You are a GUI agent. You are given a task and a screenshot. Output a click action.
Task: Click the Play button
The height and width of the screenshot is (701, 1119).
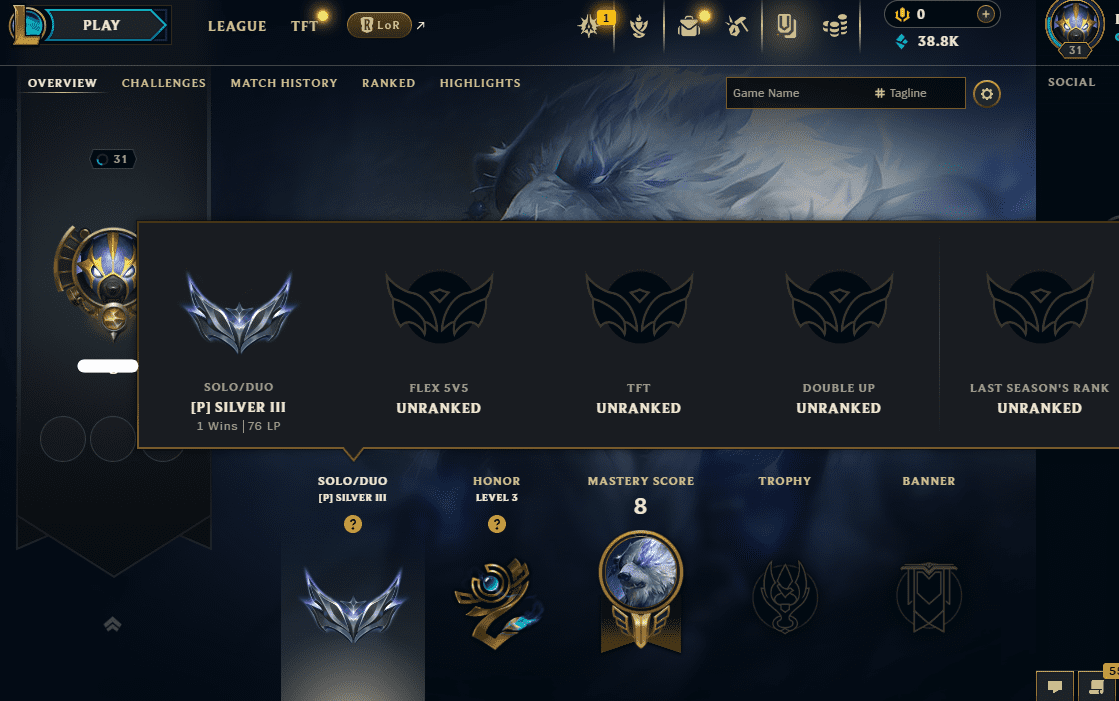101,25
